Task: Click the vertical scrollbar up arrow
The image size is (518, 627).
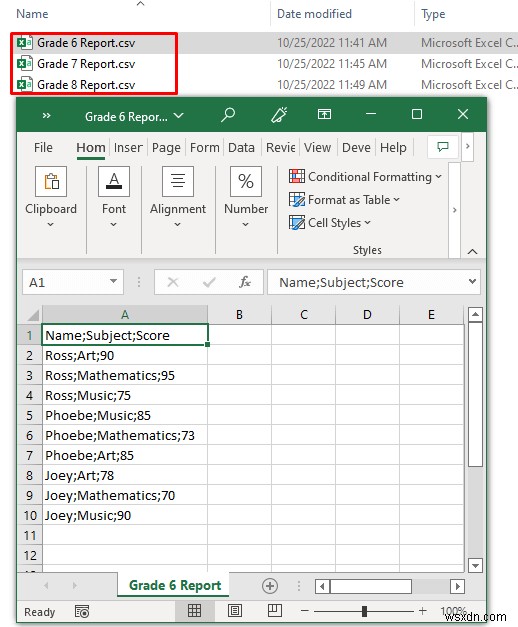Action: pyautogui.click(x=475, y=314)
